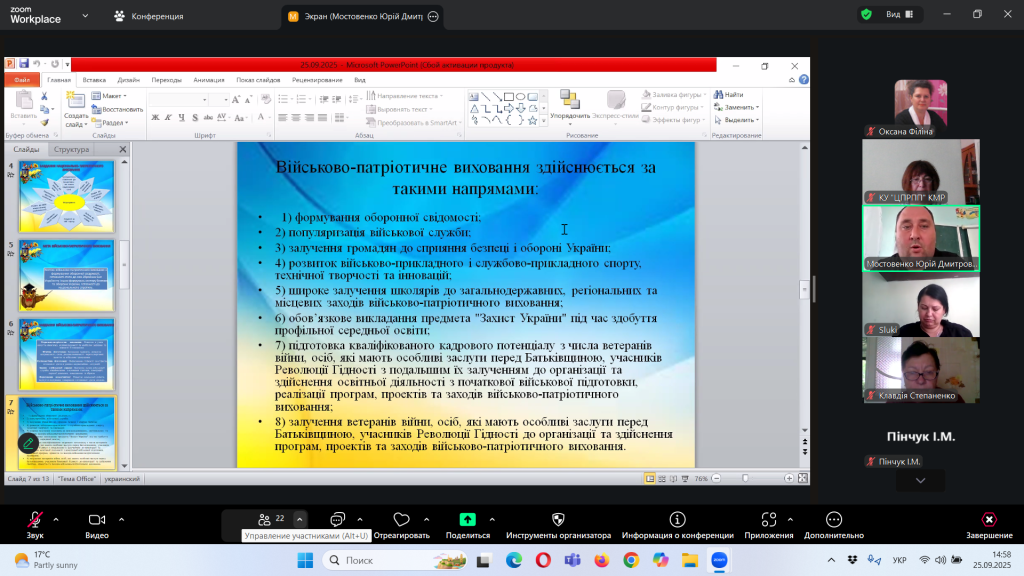Image resolution: width=1024 pixels, height=576 pixels.
Task: Toggle bold Ж formatting in Шрифт group
Action: click(155, 117)
